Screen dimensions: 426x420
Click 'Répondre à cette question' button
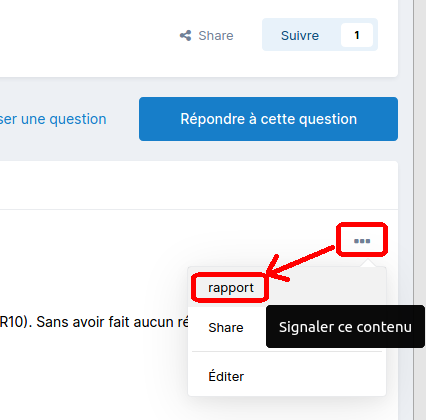268,119
